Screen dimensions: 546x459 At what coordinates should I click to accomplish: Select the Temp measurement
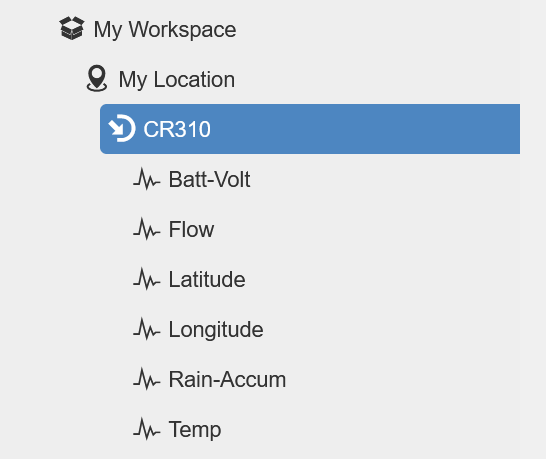click(x=195, y=430)
